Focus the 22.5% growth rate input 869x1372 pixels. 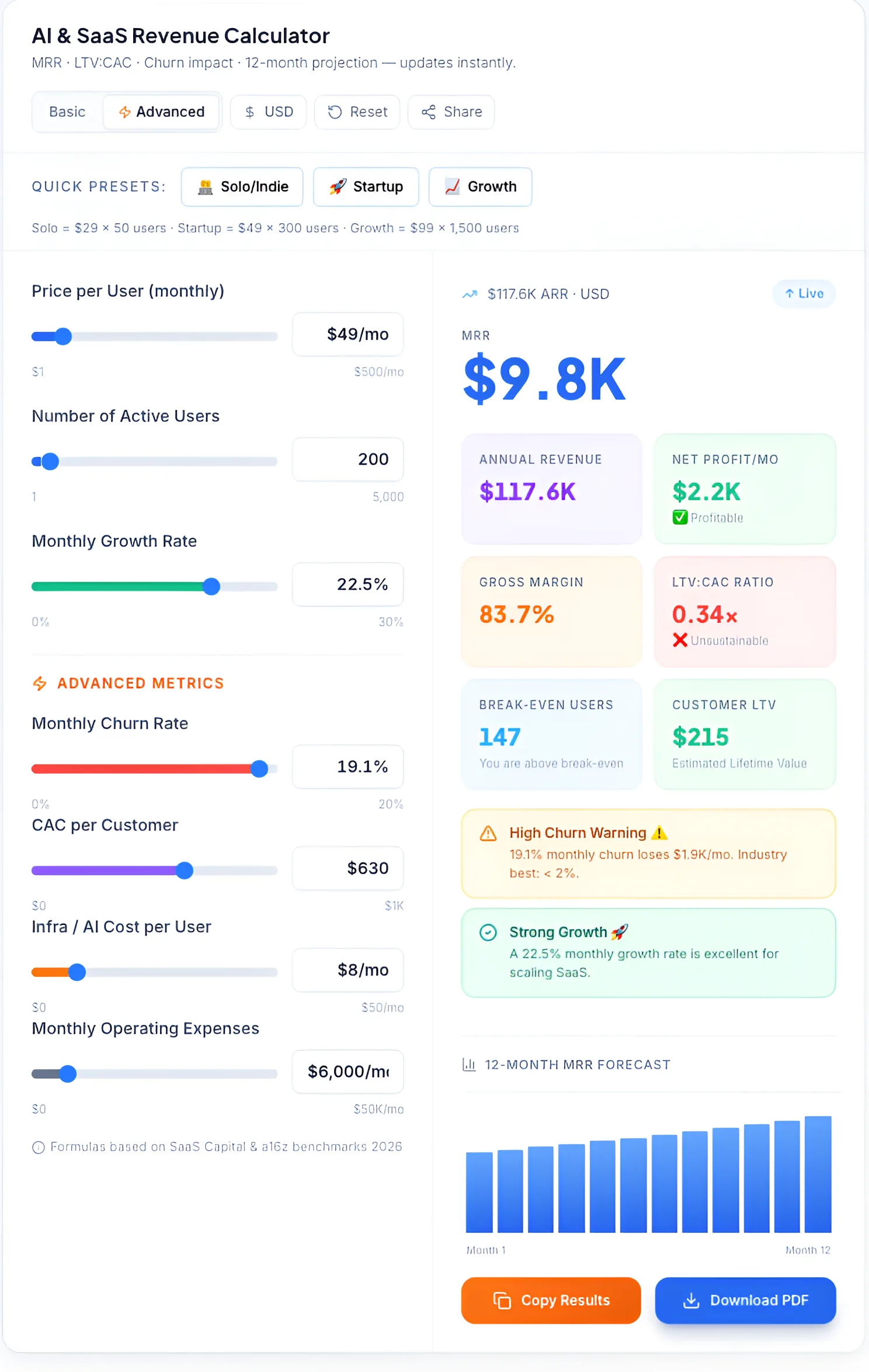click(348, 584)
